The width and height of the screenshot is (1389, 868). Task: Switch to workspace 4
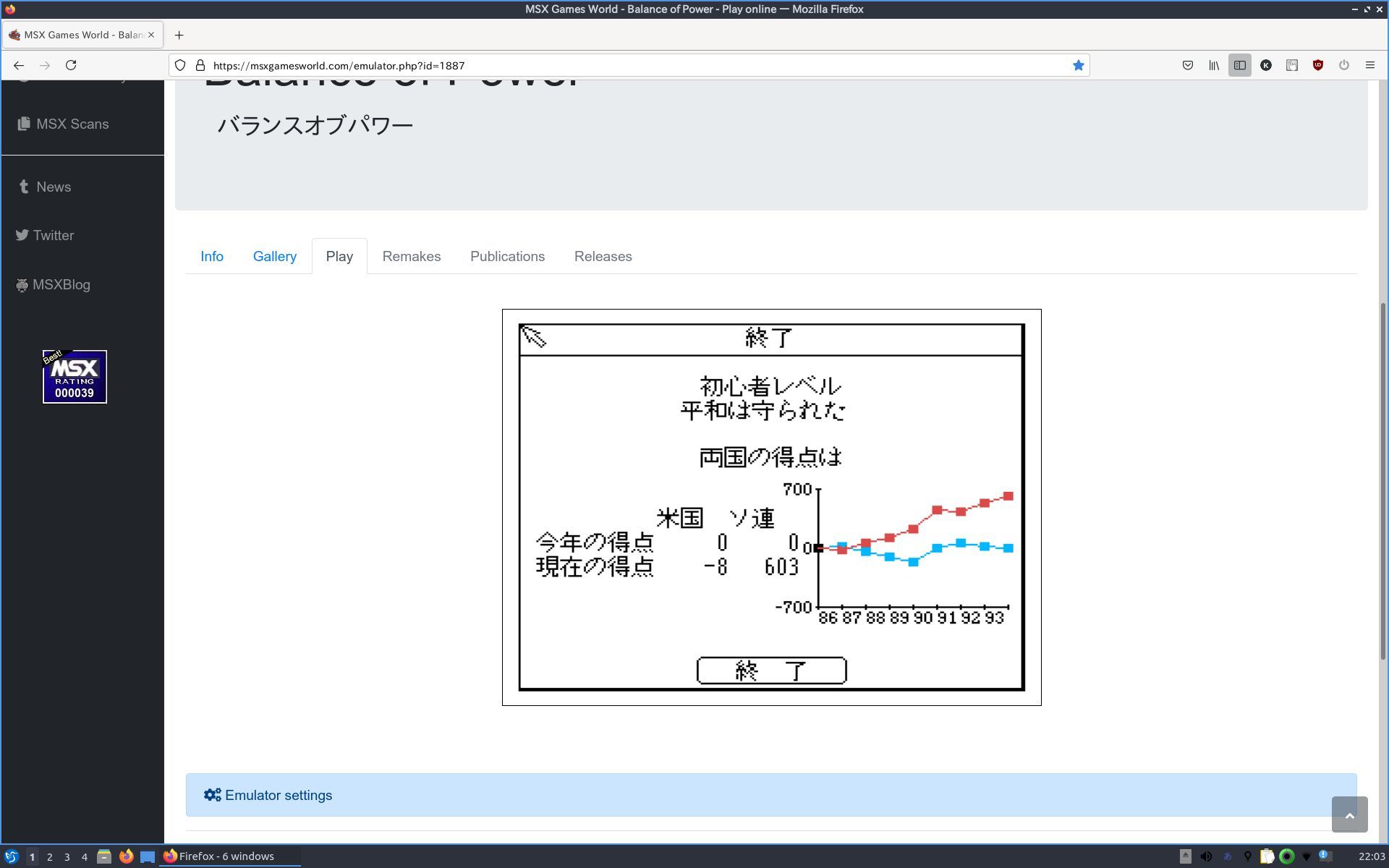(84, 856)
